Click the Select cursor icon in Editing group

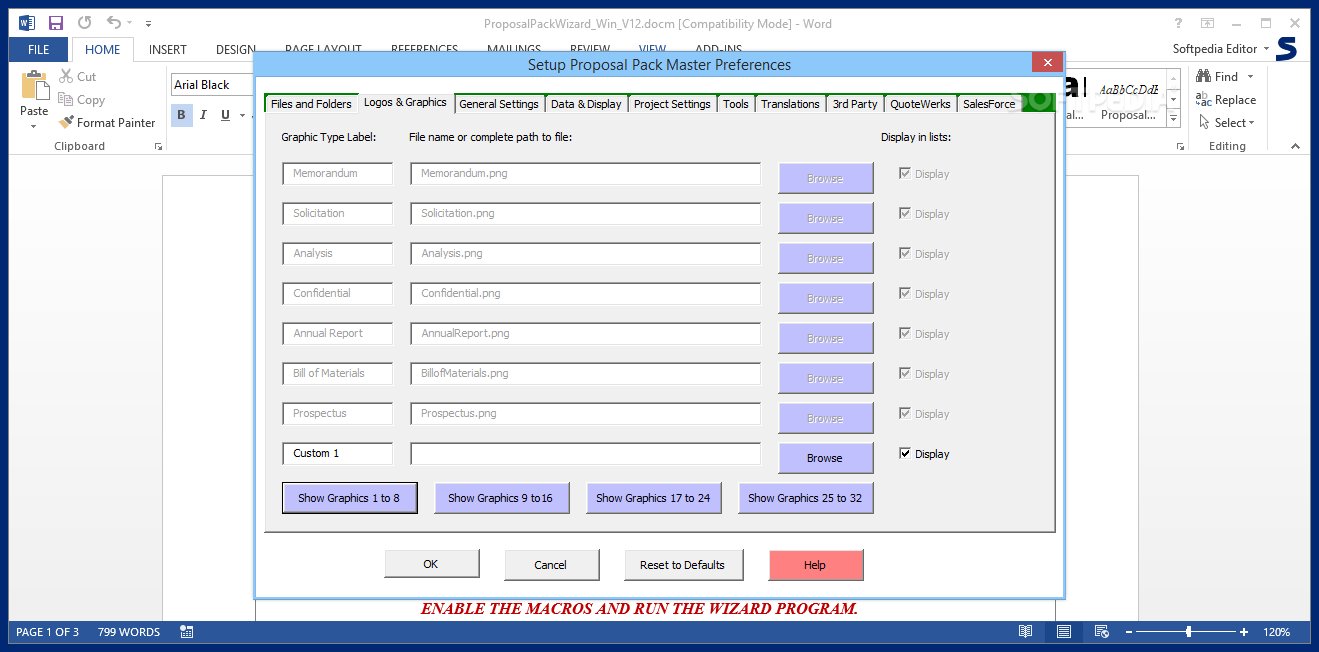(1204, 122)
